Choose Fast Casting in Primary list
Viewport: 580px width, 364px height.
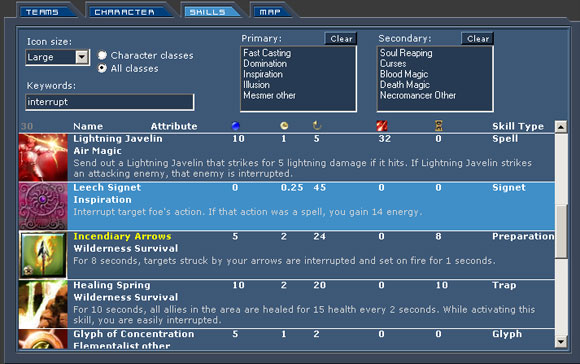tap(267, 53)
